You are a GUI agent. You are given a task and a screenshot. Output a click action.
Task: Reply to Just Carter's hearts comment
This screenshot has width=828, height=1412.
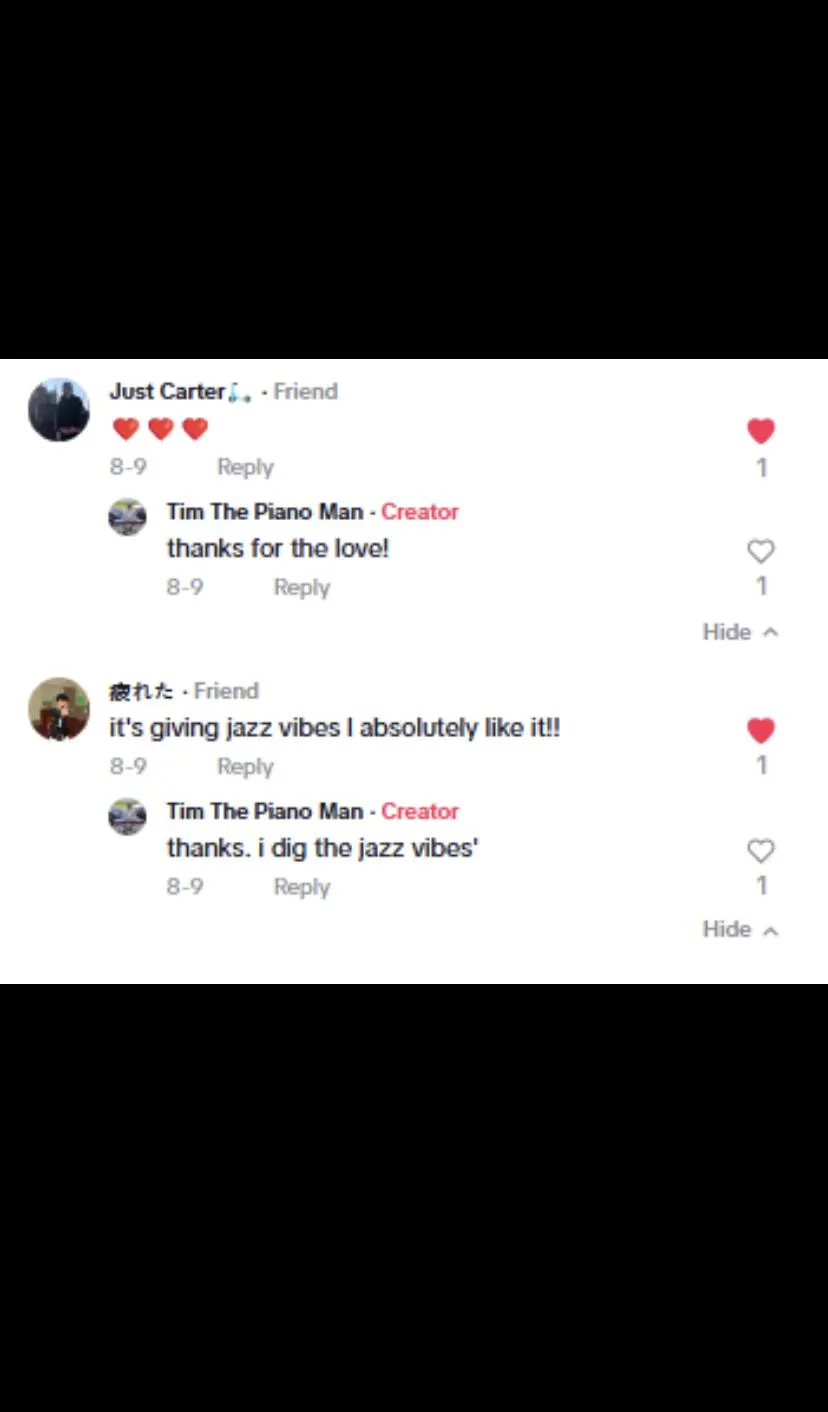click(245, 467)
